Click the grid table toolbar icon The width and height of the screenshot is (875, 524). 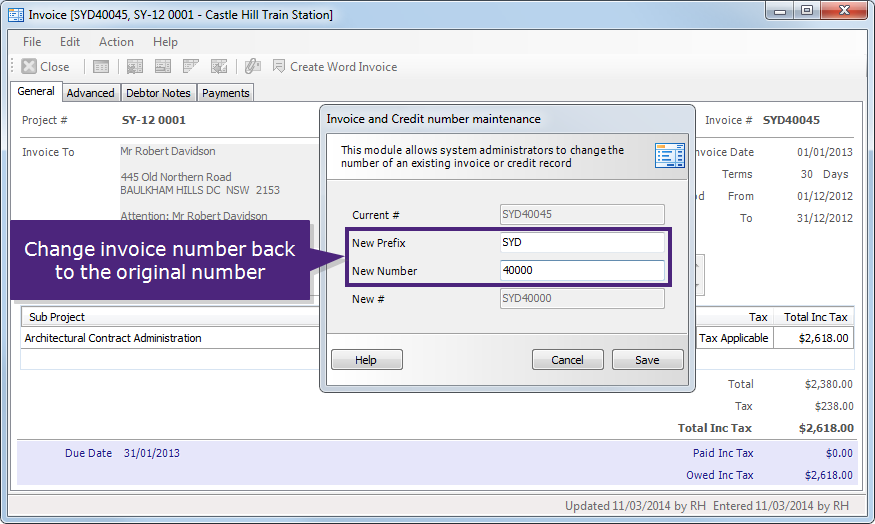click(101, 66)
